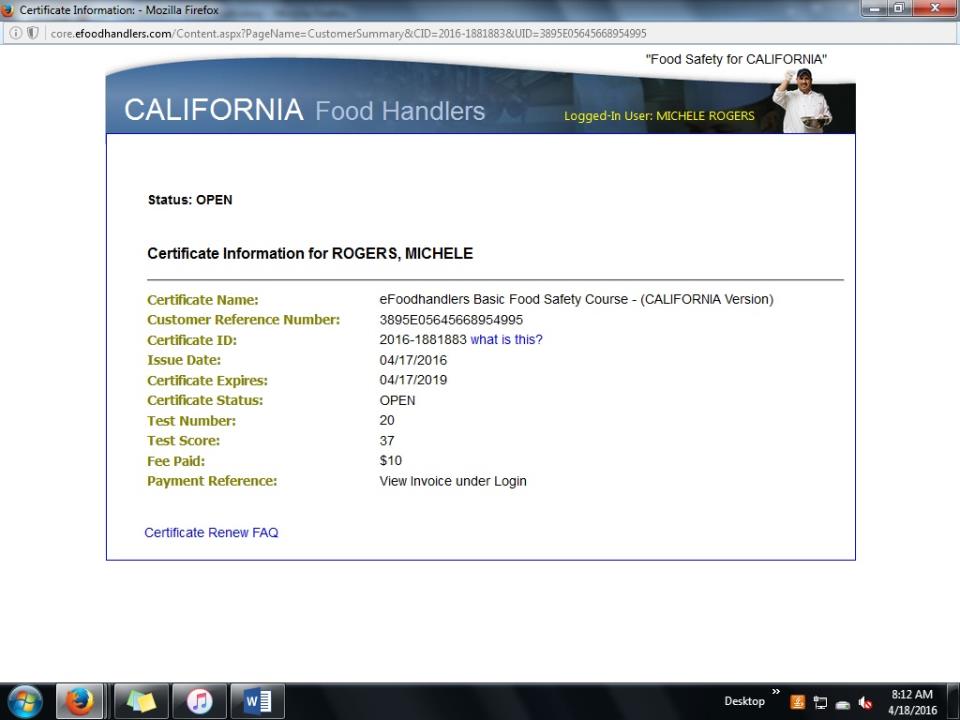This screenshot has height=720, width=960.
Task: Click the 'what is this?' link
Action: (506, 340)
